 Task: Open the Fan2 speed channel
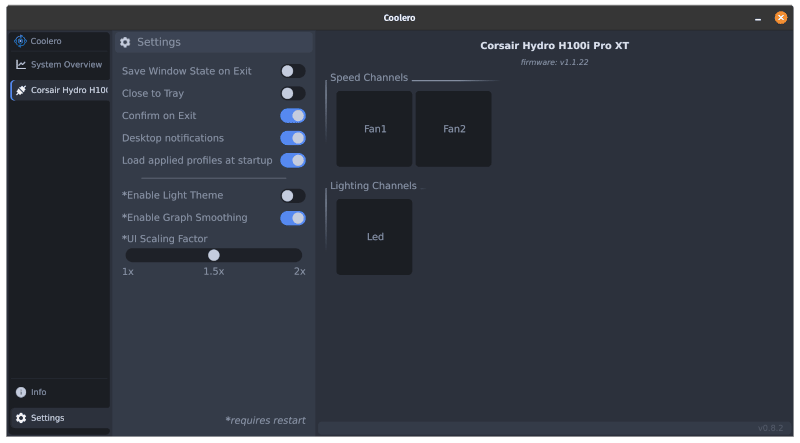click(x=454, y=129)
